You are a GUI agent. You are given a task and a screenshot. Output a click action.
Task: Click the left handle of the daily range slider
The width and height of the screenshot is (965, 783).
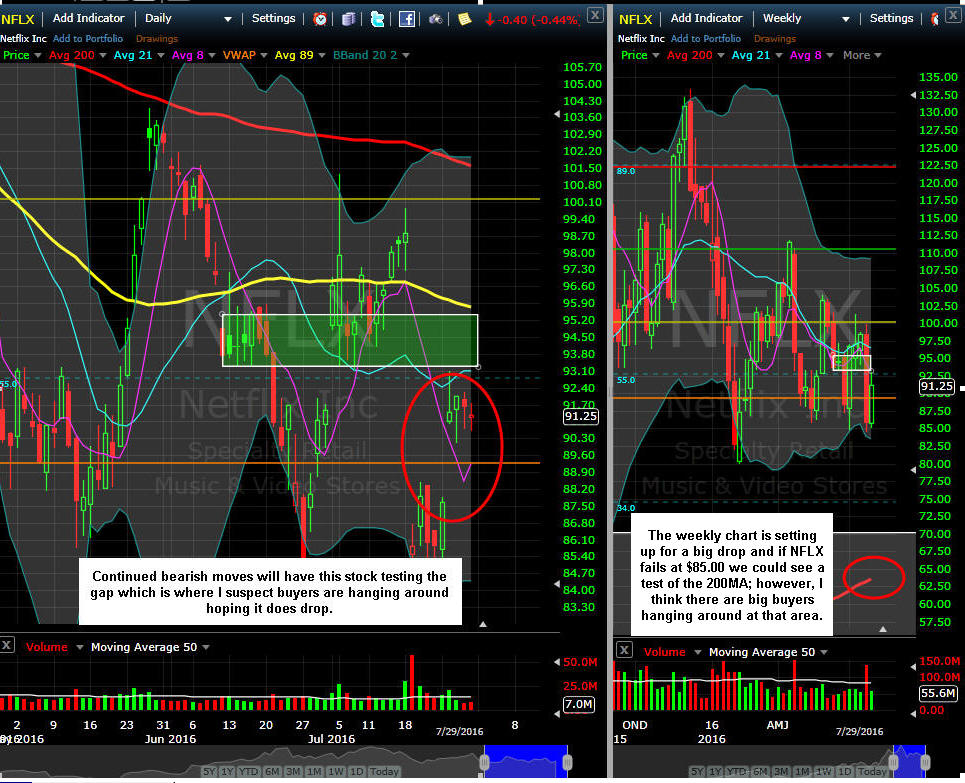coord(484,763)
